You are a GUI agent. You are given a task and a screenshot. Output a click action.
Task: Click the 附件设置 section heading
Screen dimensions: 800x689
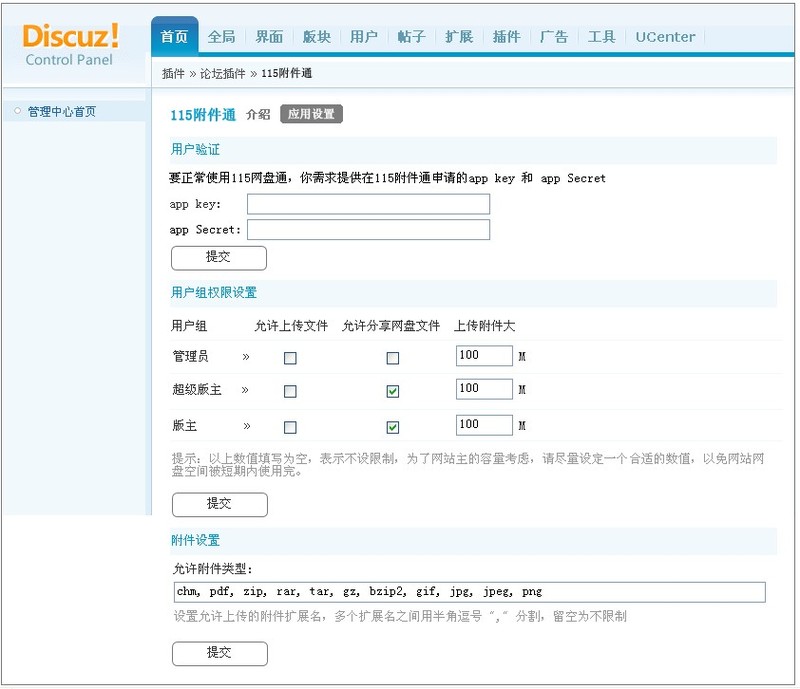[195, 540]
